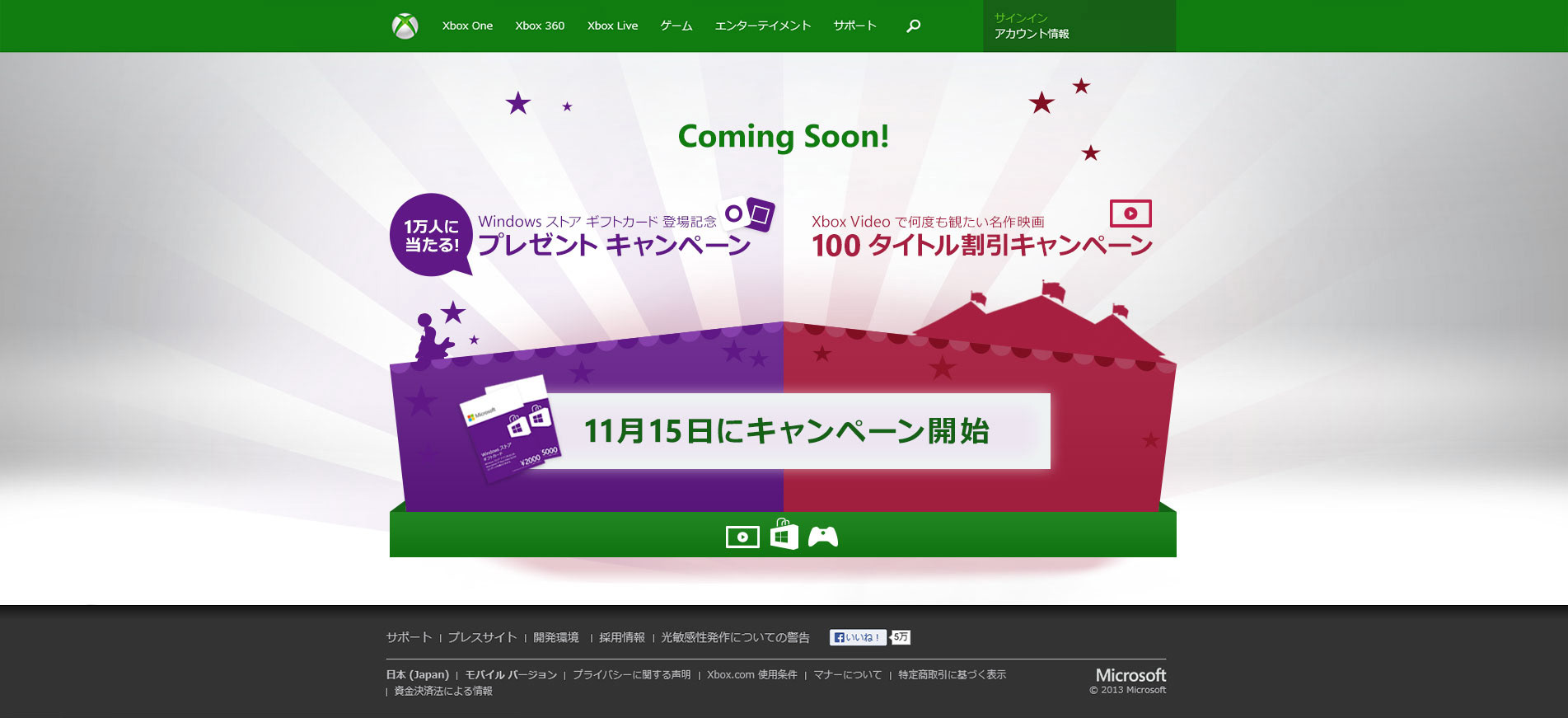Viewport: 1568px width, 718px height.
Task: Open Xbox.com 使用条件 link
Action: [751, 674]
